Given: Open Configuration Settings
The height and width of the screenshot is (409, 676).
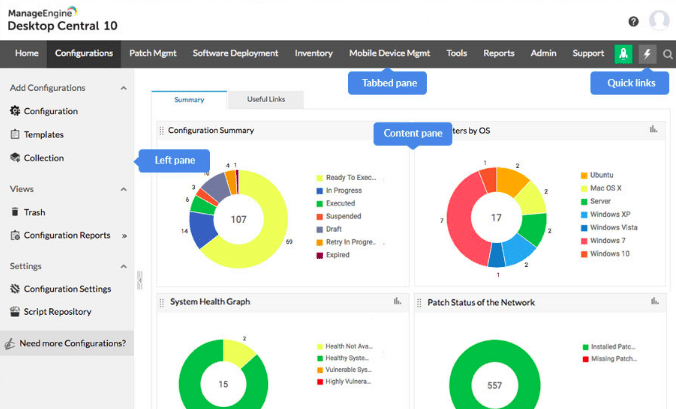Looking at the screenshot, I should [x=67, y=289].
